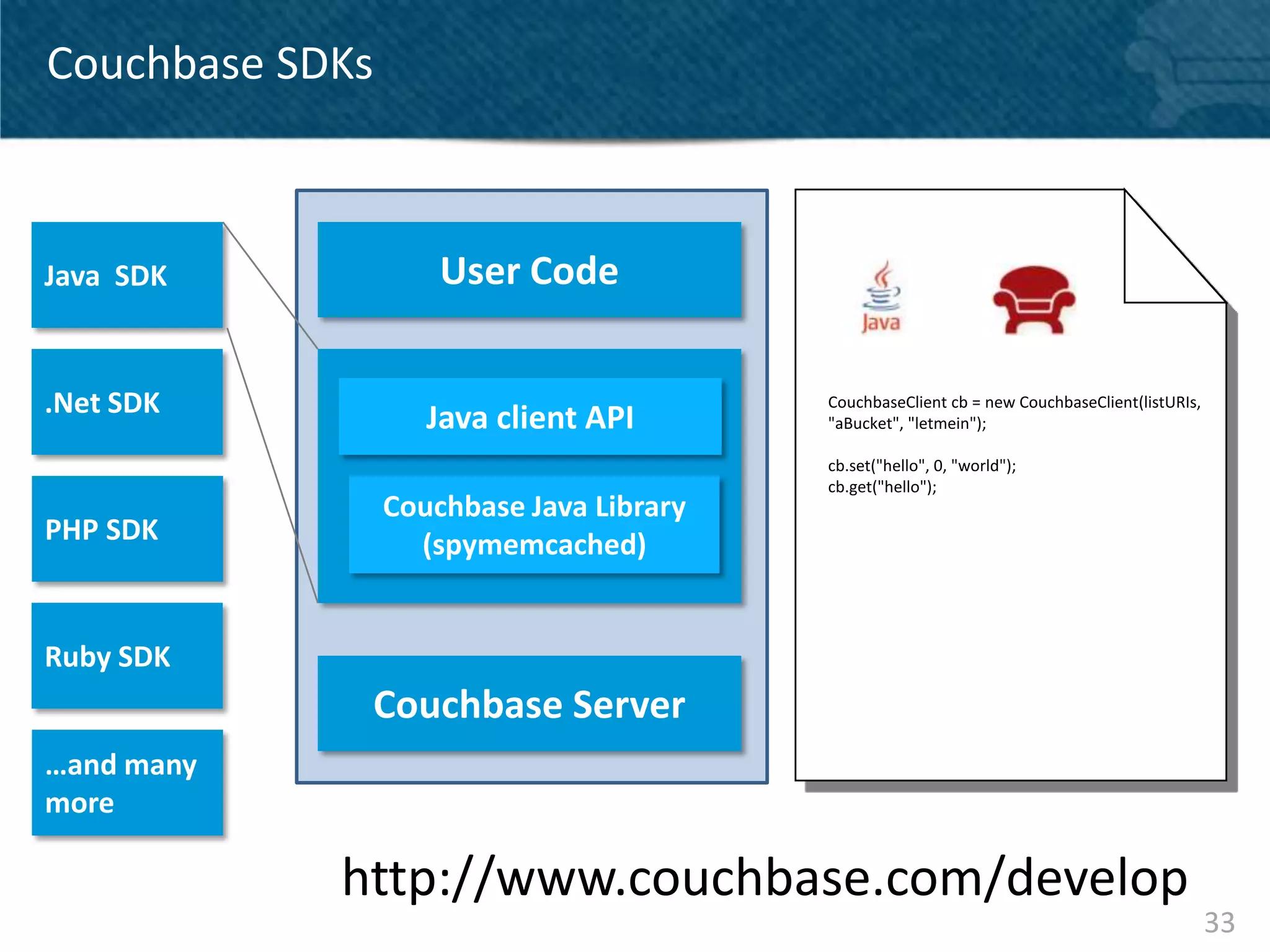This screenshot has width=1270, height=952.
Task: Click the "aBucket", "letmein" code line
Action: click(x=907, y=423)
